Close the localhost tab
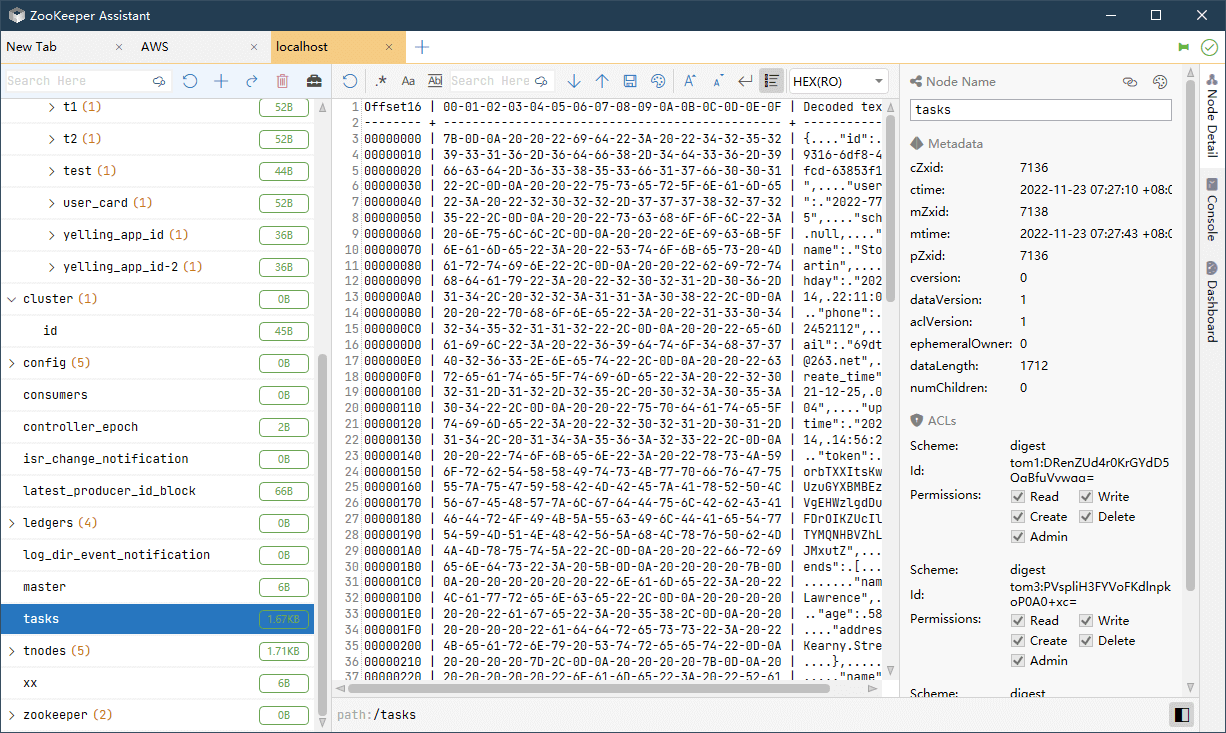This screenshot has width=1226, height=733. tap(390, 47)
